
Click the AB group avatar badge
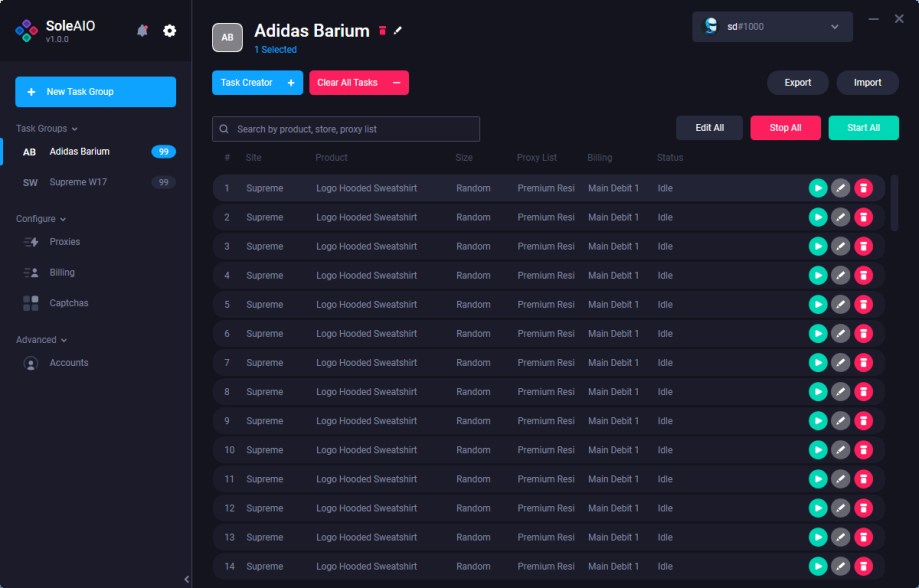click(x=227, y=38)
